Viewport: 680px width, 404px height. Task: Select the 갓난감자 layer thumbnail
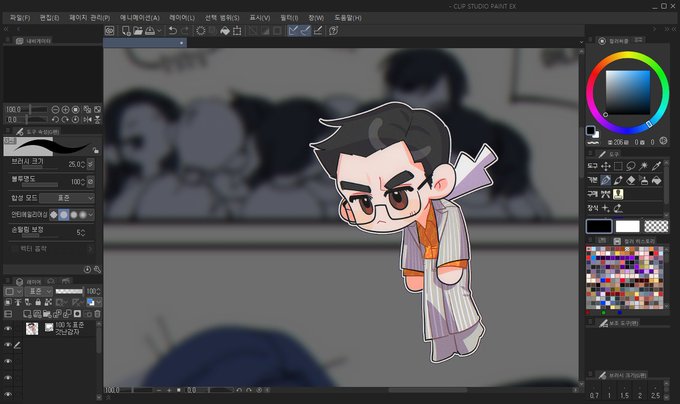point(32,329)
